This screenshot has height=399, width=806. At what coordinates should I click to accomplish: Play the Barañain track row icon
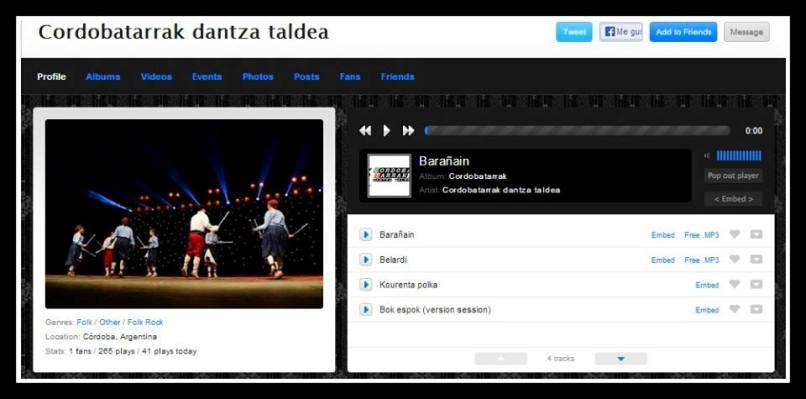[365, 234]
